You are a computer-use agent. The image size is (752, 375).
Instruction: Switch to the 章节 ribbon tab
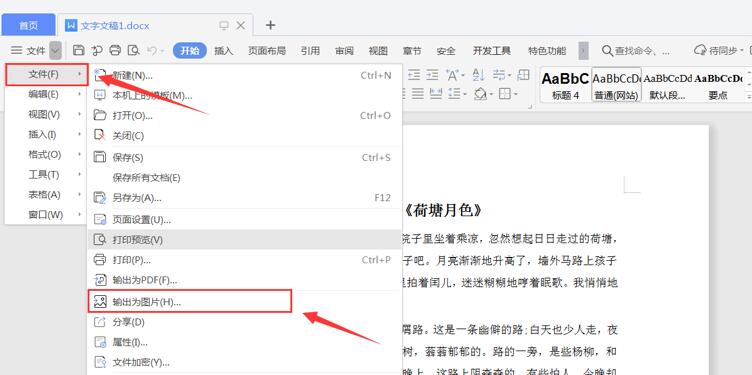point(412,51)
